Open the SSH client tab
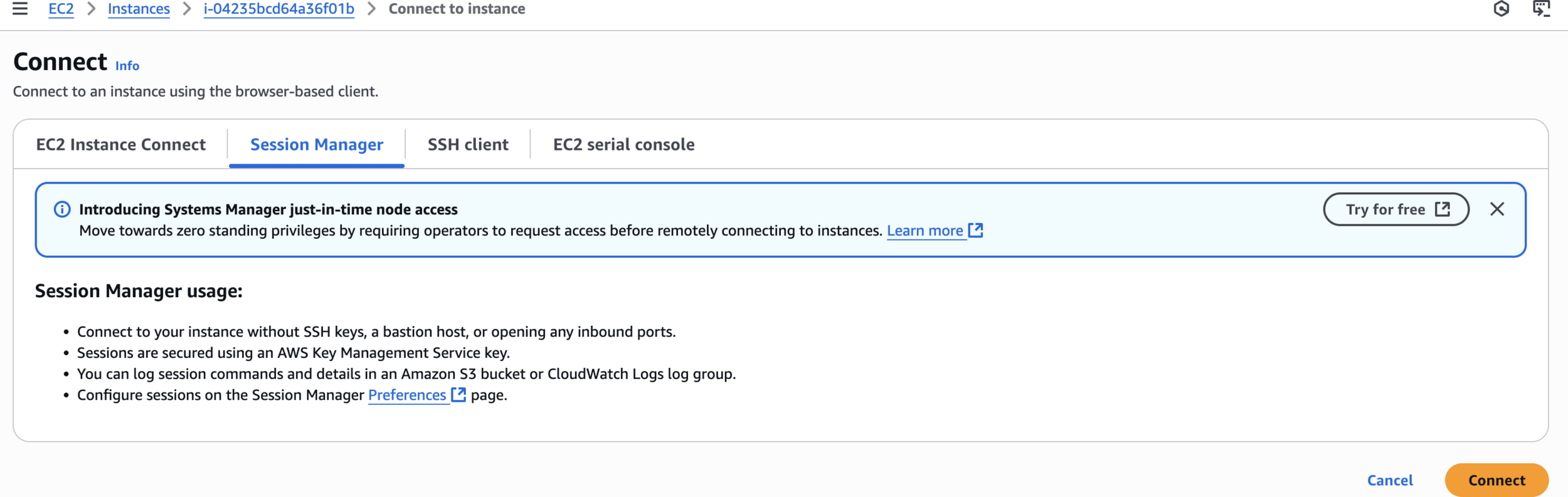The height and width of the screenshot is (497, 1568). click(468, 145)
